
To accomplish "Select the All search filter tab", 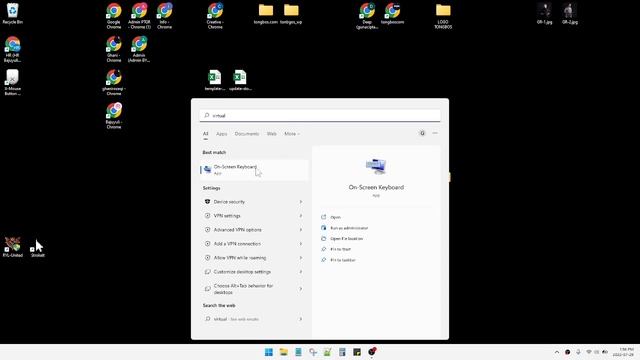I will click(x=206, y=134).
